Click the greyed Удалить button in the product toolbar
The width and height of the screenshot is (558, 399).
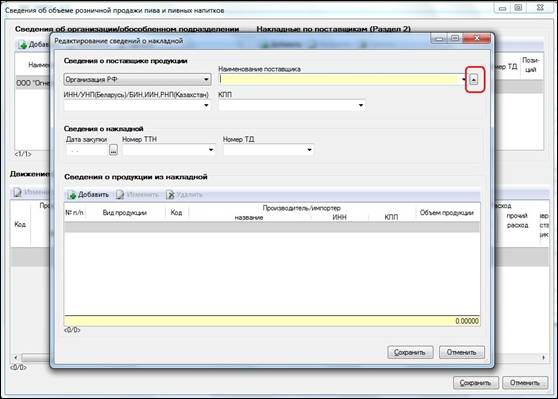(x=184, y=195)
